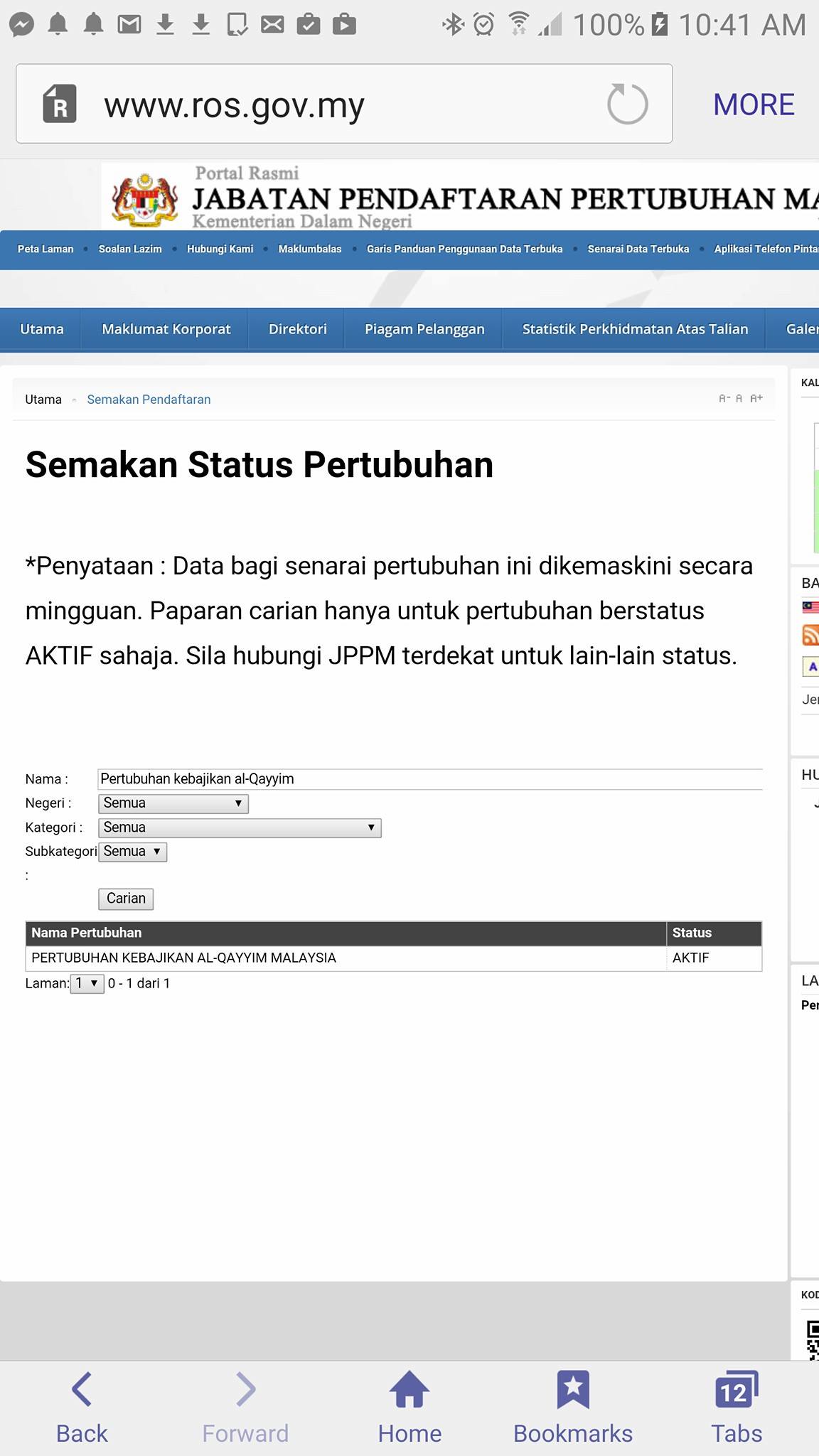819x1456 pixels.
Task: Click the Carian search button
Action: coord(126,899)
